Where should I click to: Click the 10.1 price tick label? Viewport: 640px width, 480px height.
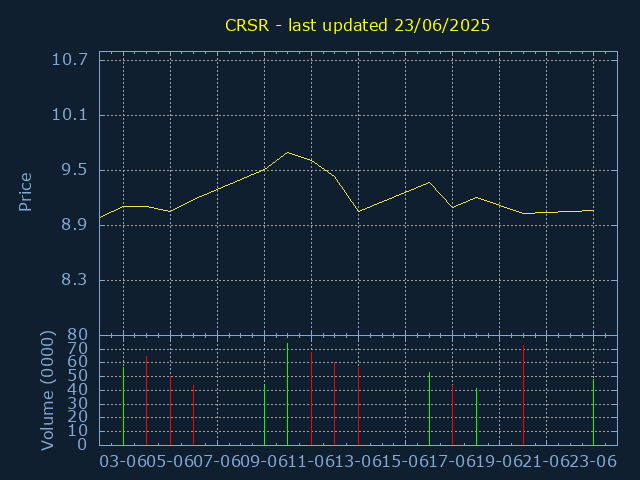[69, 115]
